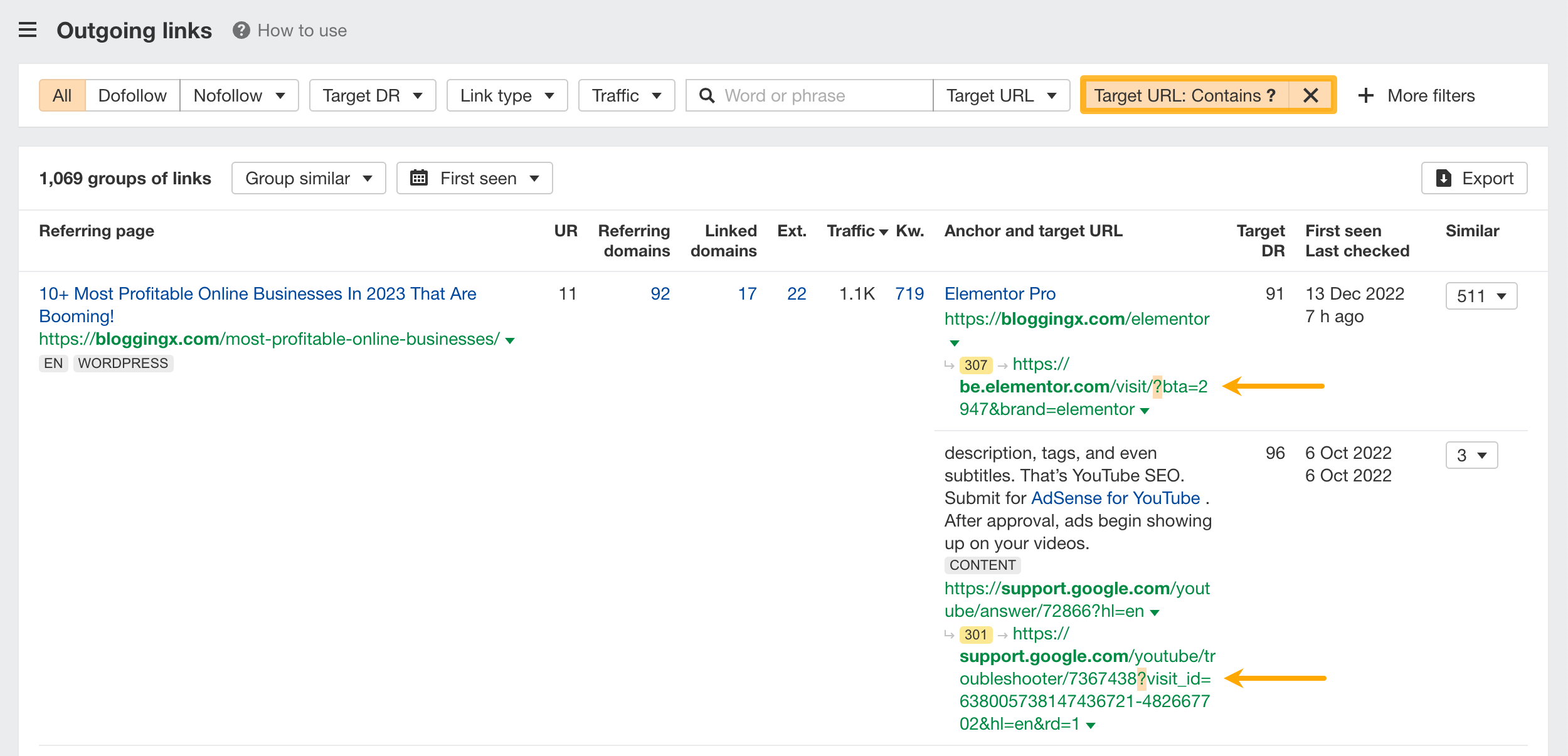This screenshot has height=756, width=1568.
Task: Open the 10+ Most Profitable Online Businesses page link
Action: tap(257, 305)
